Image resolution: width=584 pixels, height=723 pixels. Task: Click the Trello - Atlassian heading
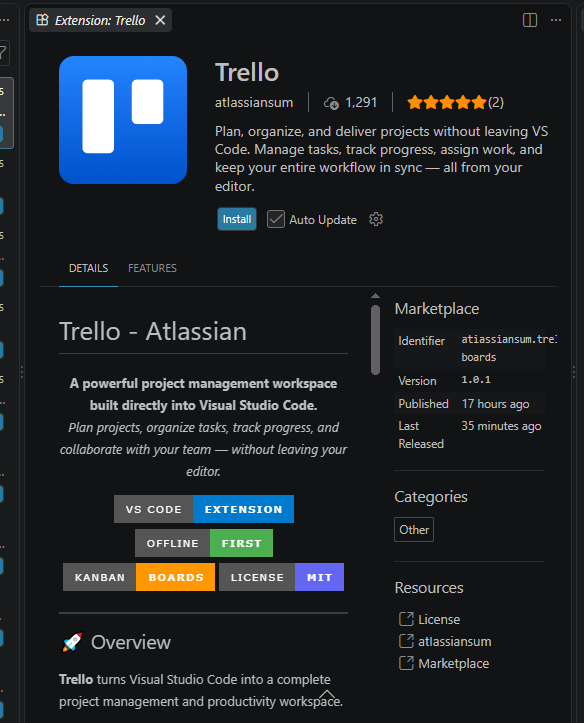pyautogui.click(x=153, y=332)
